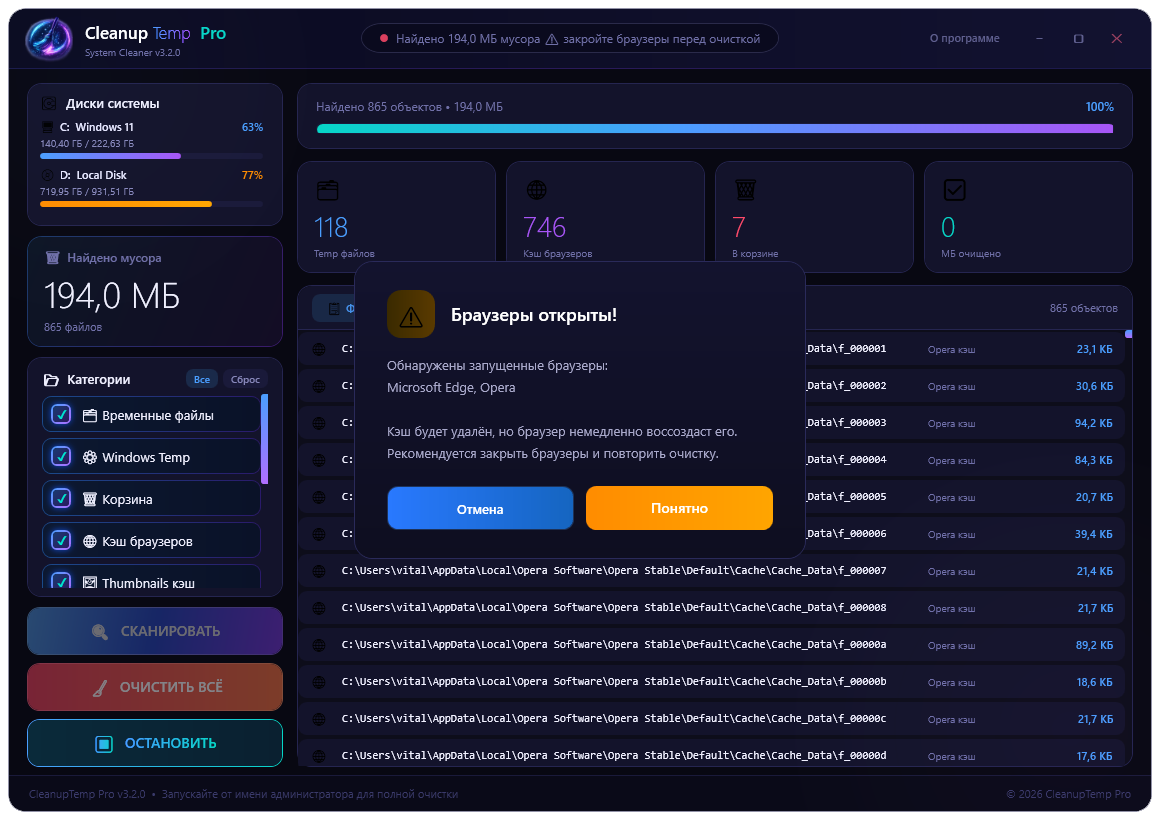Viewport: 1160px width, 820px height.
Task: Click the 194,0 МБ found junk value
Action: (x=112, y=296)
